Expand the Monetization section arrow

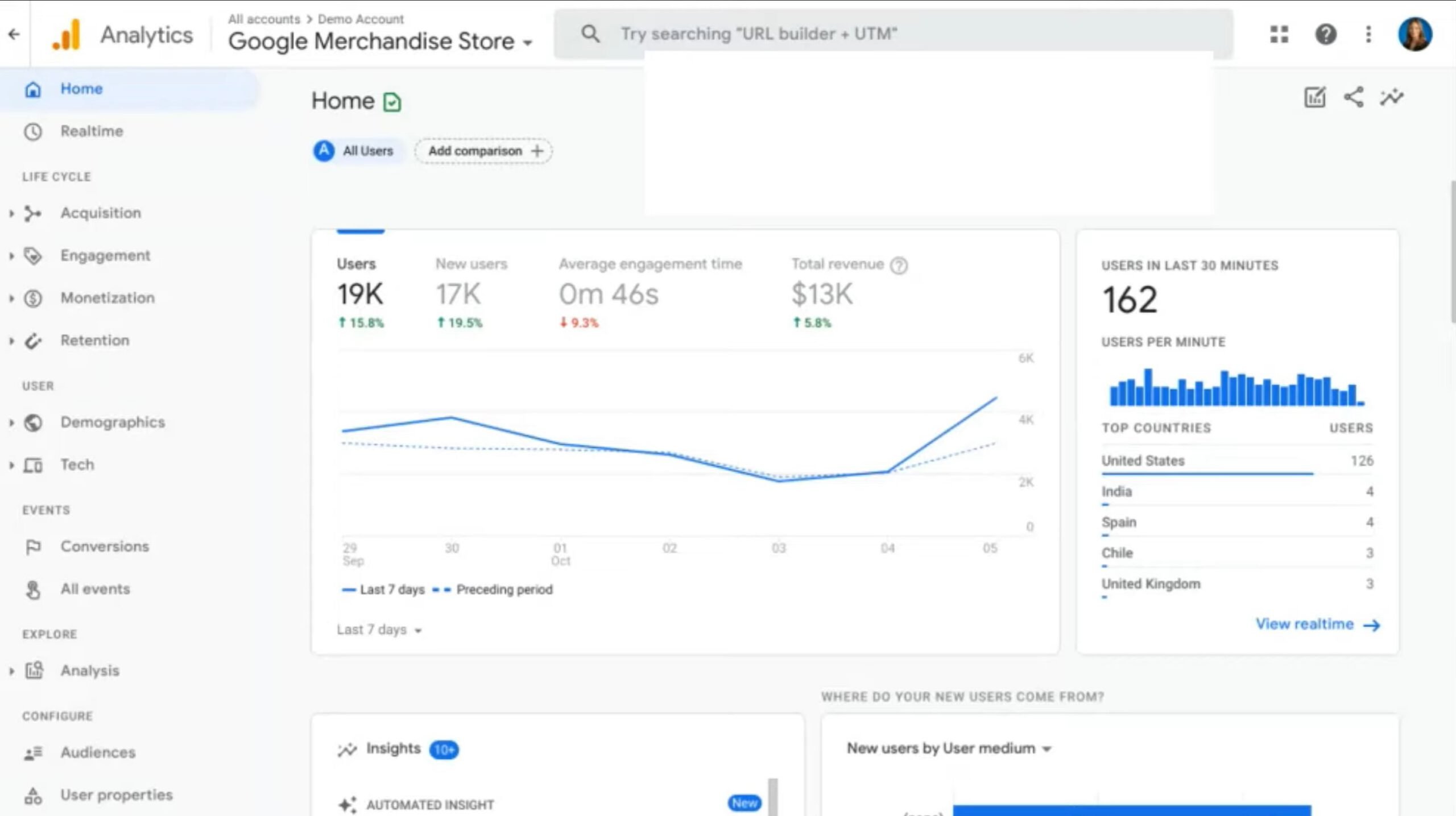pos(11,298)
